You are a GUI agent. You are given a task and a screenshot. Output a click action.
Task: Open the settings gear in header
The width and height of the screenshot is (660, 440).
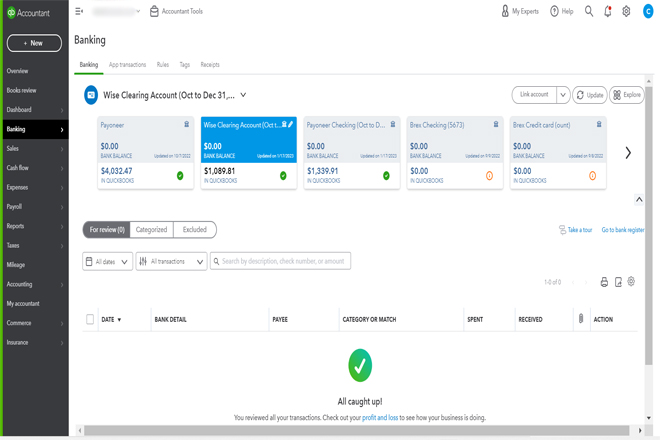point(626,11)
